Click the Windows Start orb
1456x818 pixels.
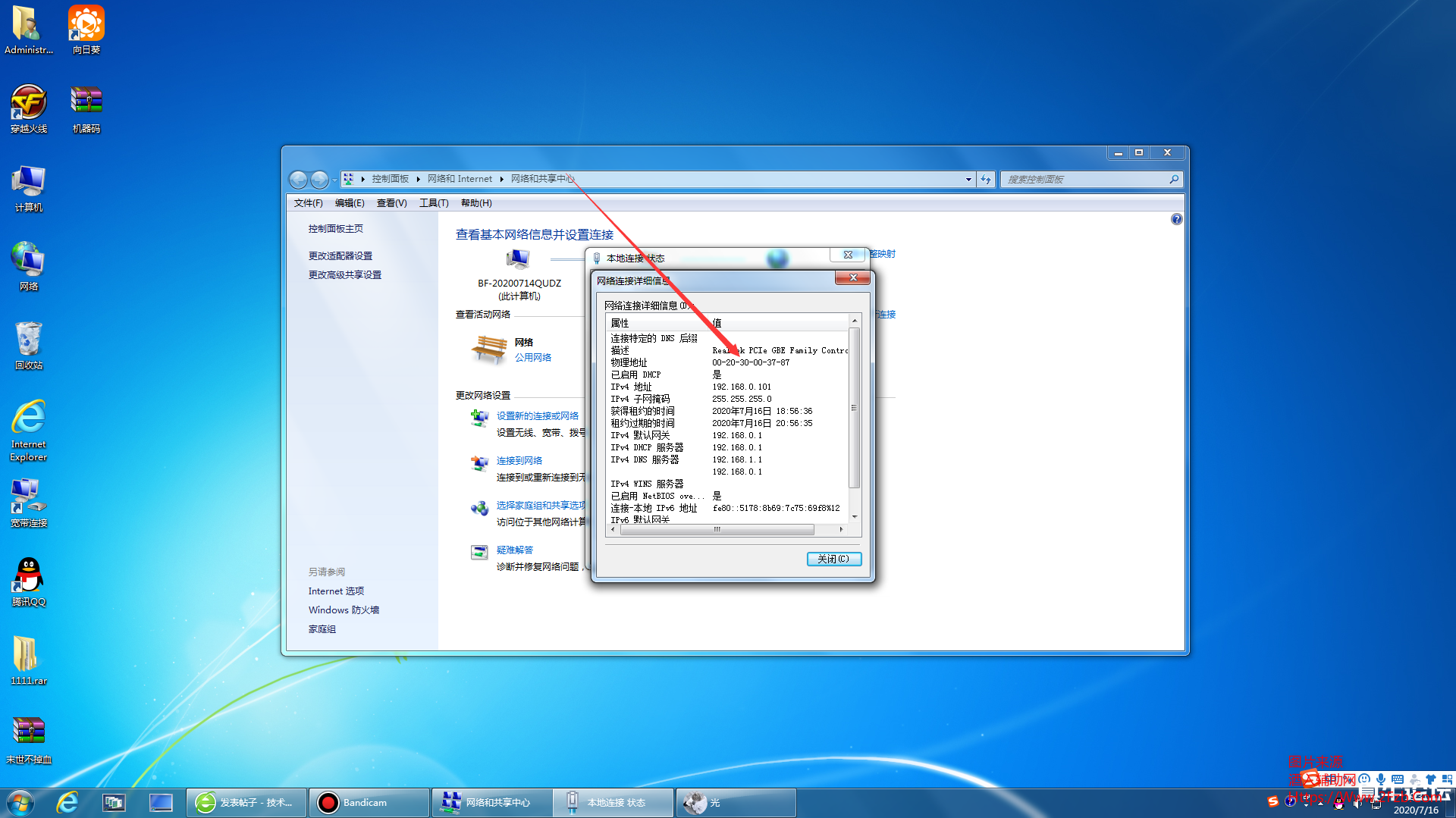click(20, 803)
